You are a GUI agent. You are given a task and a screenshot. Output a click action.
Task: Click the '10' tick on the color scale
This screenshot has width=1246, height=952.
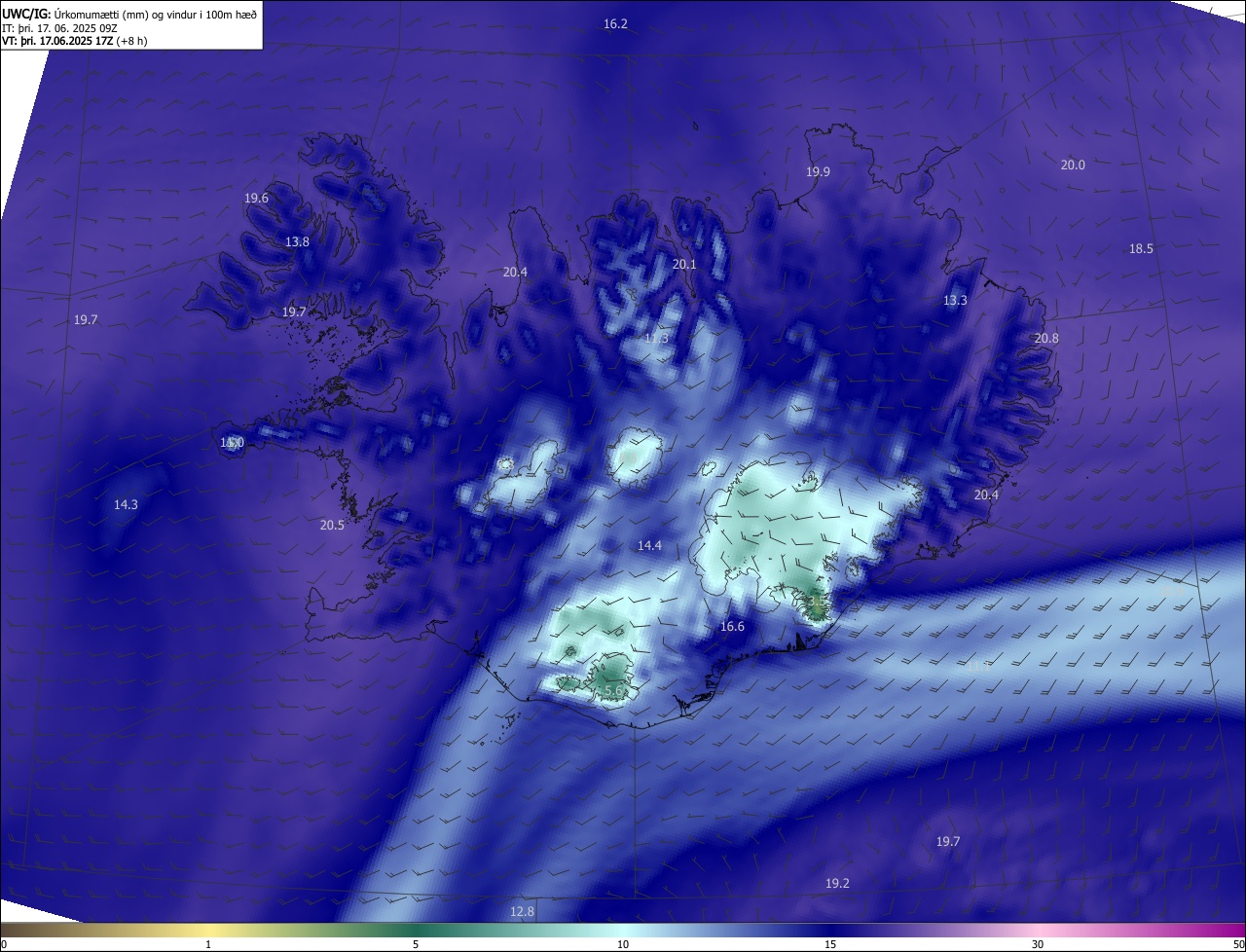coord(623,944)
